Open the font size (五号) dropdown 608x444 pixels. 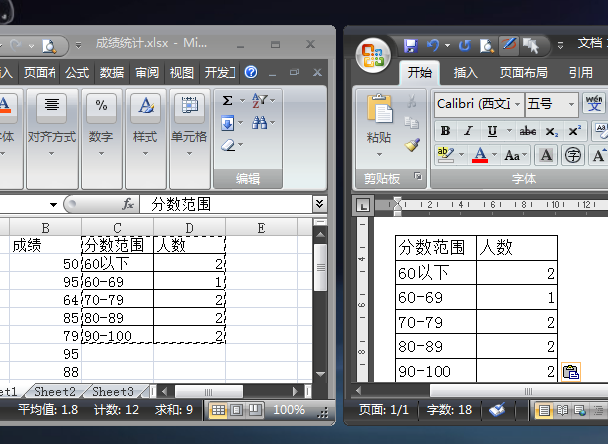coord(571,104)
